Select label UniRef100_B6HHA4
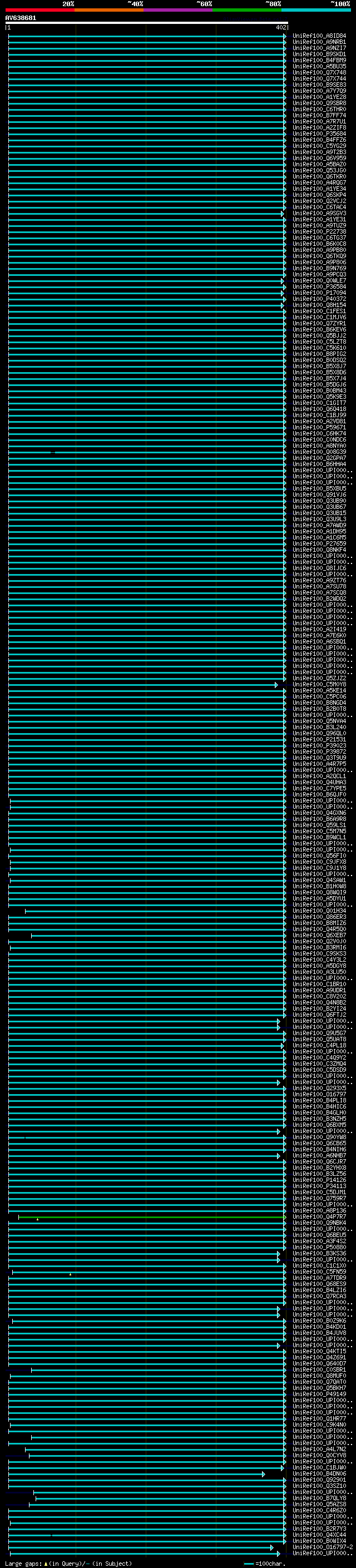 coord(319,464)
